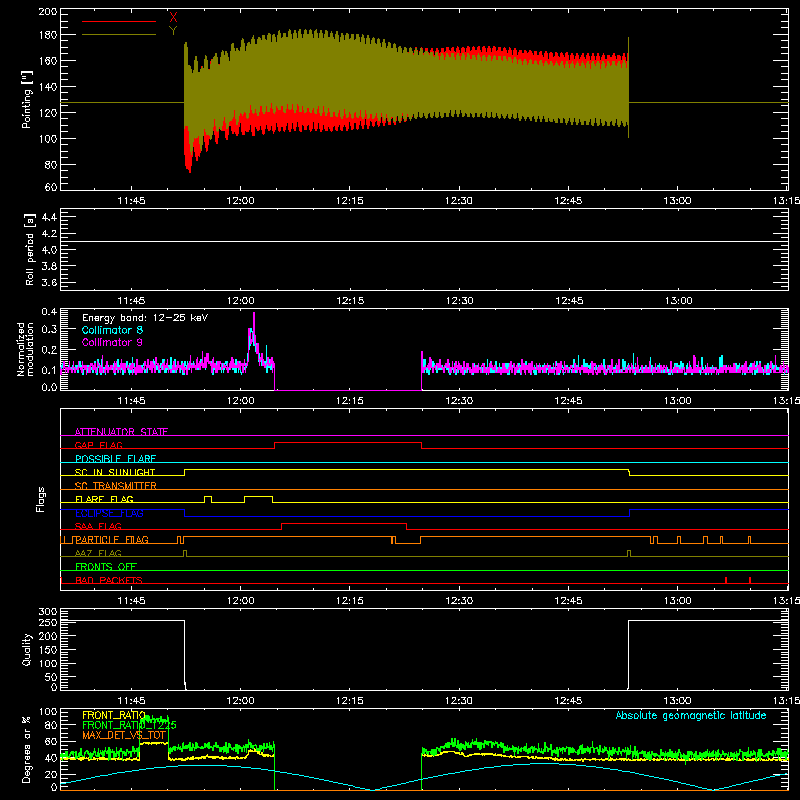800x800 pixels.
Task: Click the 'Absolute geomagnetic latitude' label
Action: (691, 715)
